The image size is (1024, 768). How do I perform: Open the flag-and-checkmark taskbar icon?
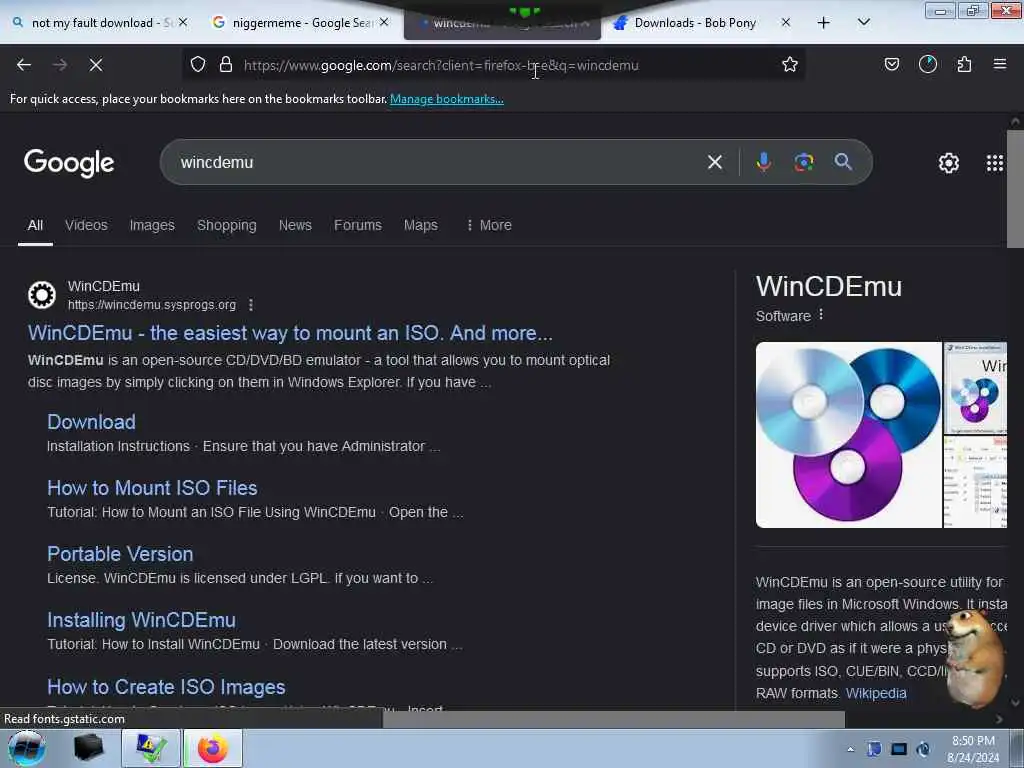[x=151, y=748]
